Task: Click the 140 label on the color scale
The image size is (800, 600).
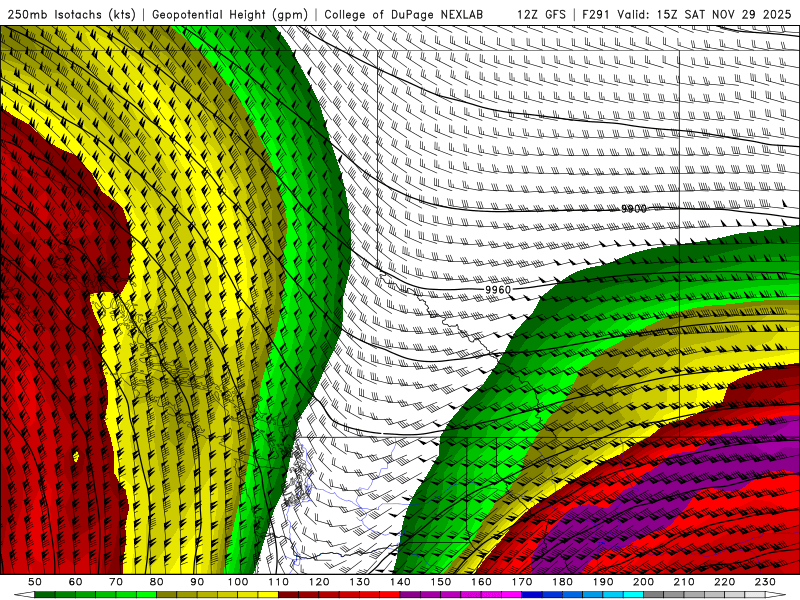Action: [400, 582]
